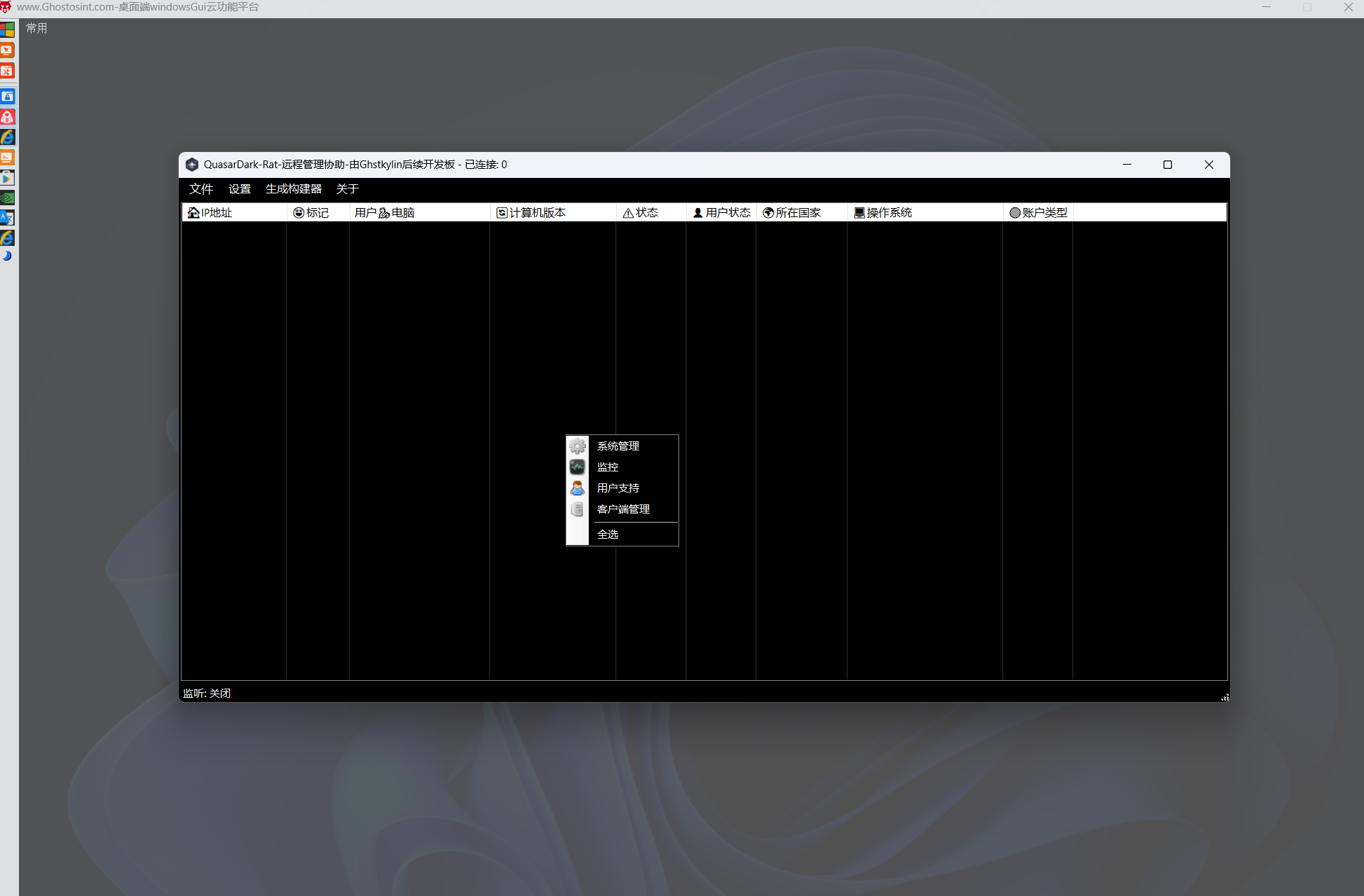1364x896 pixels.
Task: Launch the Google Play sidebar icon
Action: point(7,178)
